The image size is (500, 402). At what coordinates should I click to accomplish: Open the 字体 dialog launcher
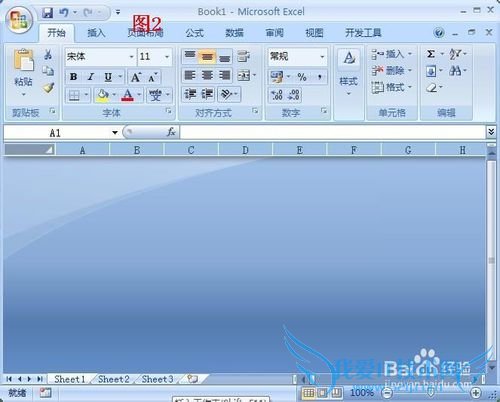[169, 111]
